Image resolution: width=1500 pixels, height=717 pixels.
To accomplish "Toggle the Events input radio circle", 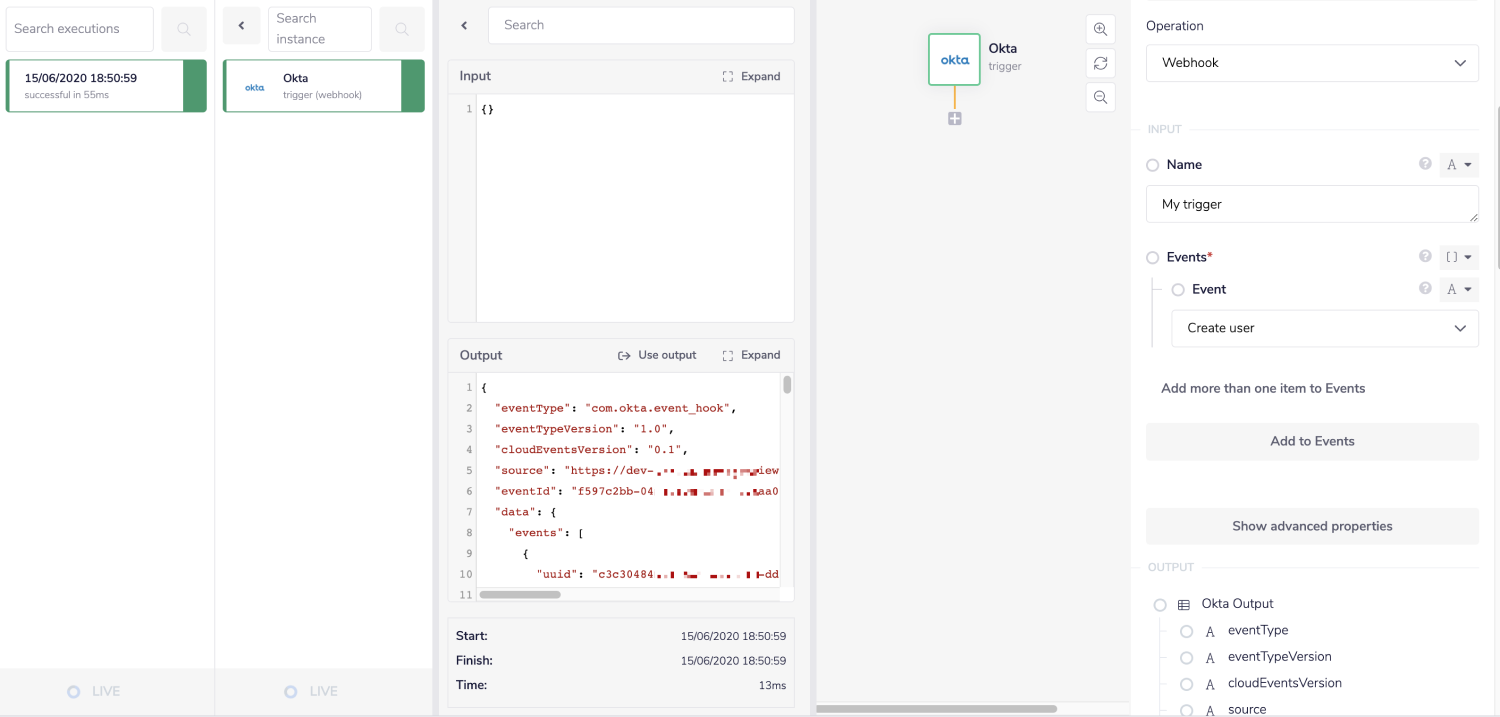I will 1153,258.
